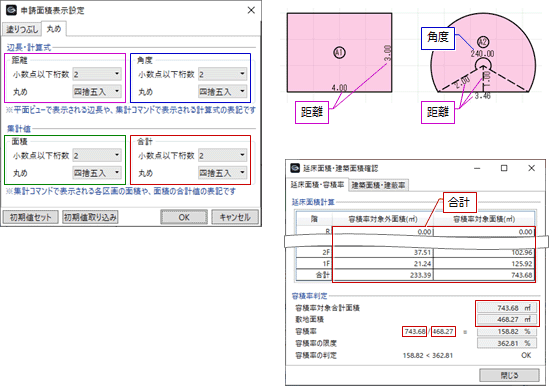
Task: Close the 延床面積・建築面積確認 window
Action: pyautogui.click(x=531, y=168)
